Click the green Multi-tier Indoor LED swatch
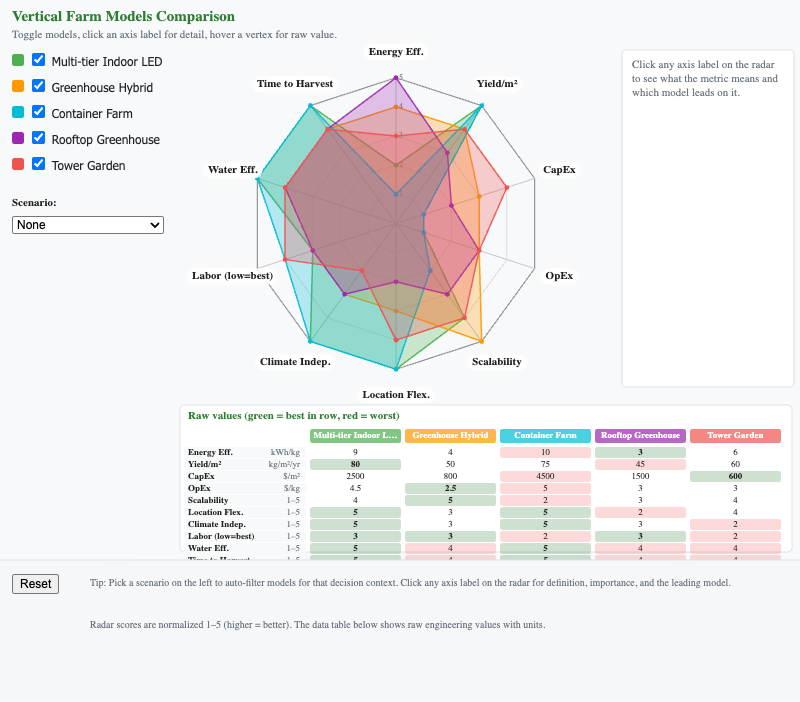The height and width of the screenshot is (702, 800). click(18, 60)
